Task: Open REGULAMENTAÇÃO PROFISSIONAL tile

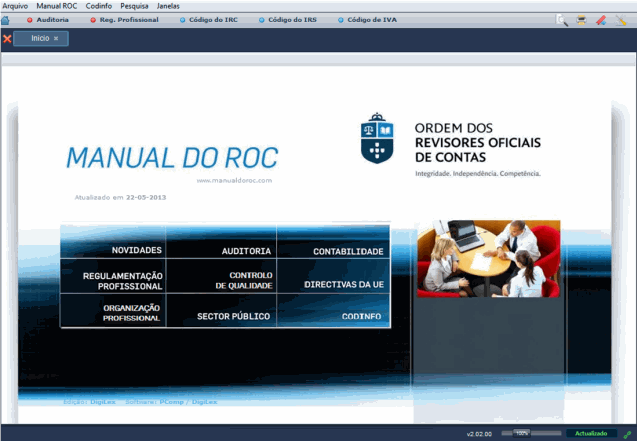Action: pyautogui.click(x=113, y=276)
